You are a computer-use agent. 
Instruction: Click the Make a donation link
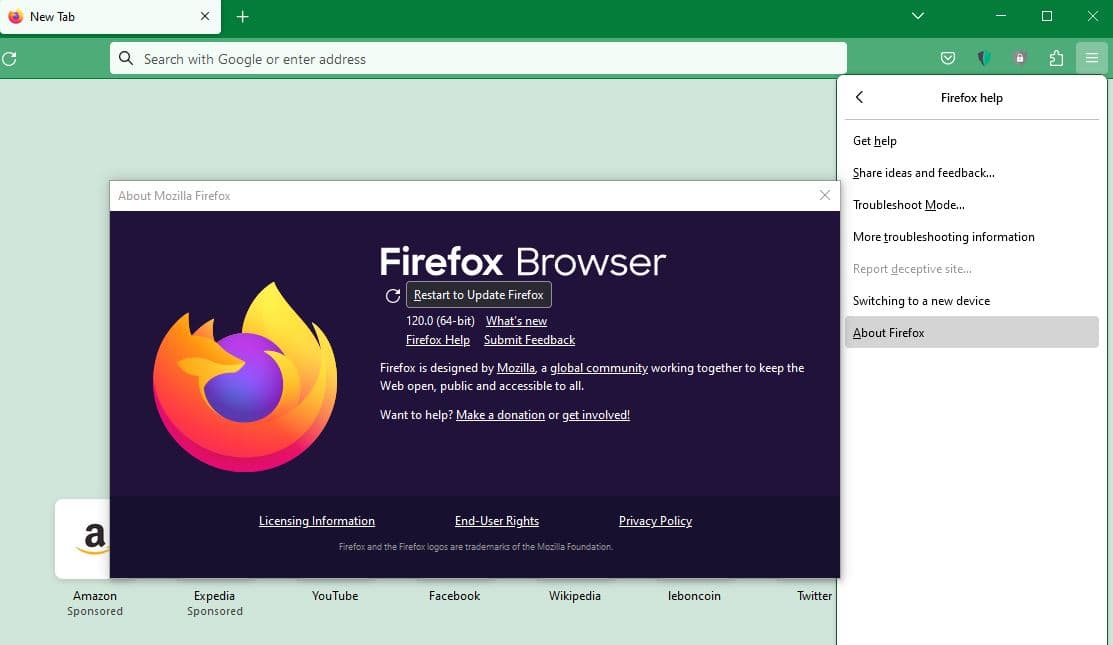500,414
